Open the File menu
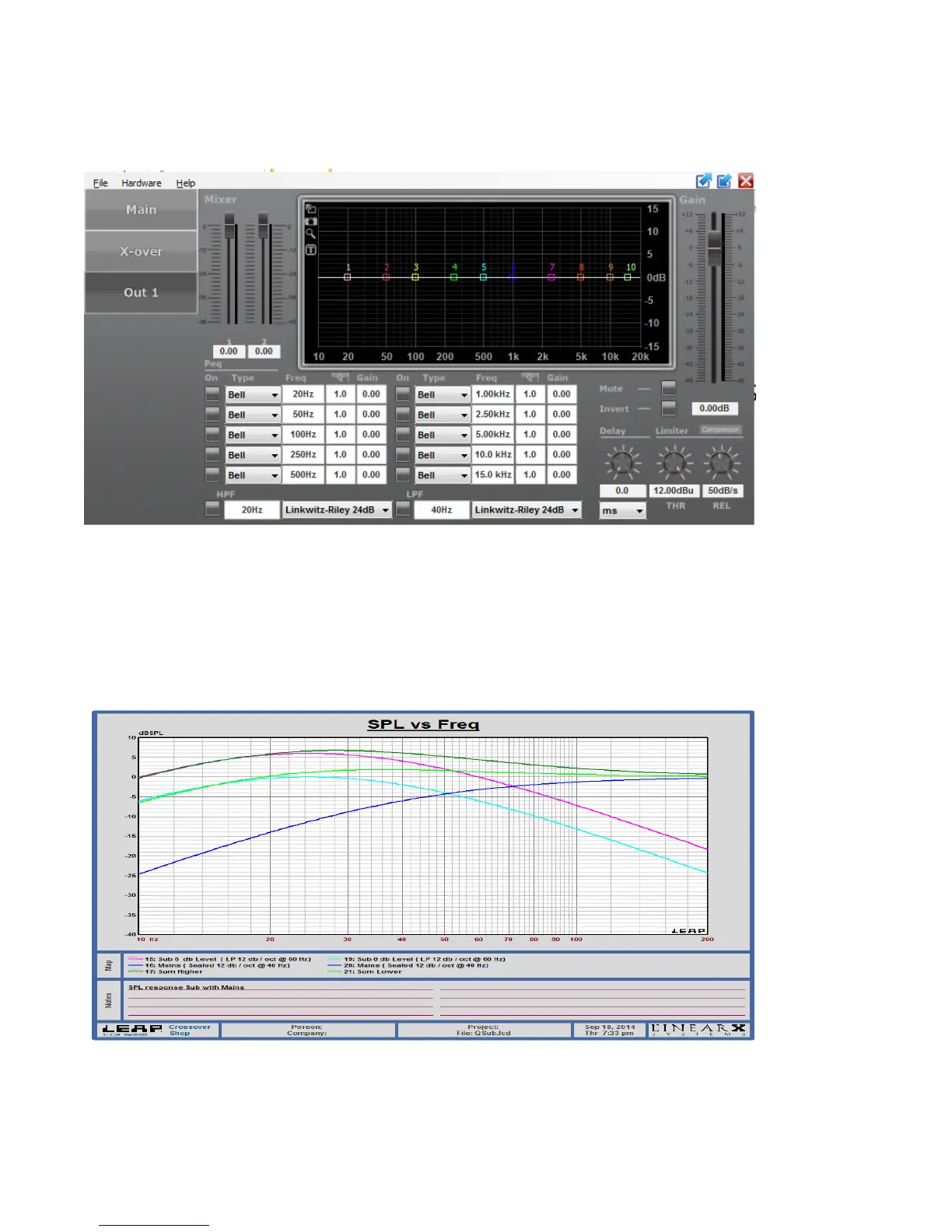 coord(101,183)
